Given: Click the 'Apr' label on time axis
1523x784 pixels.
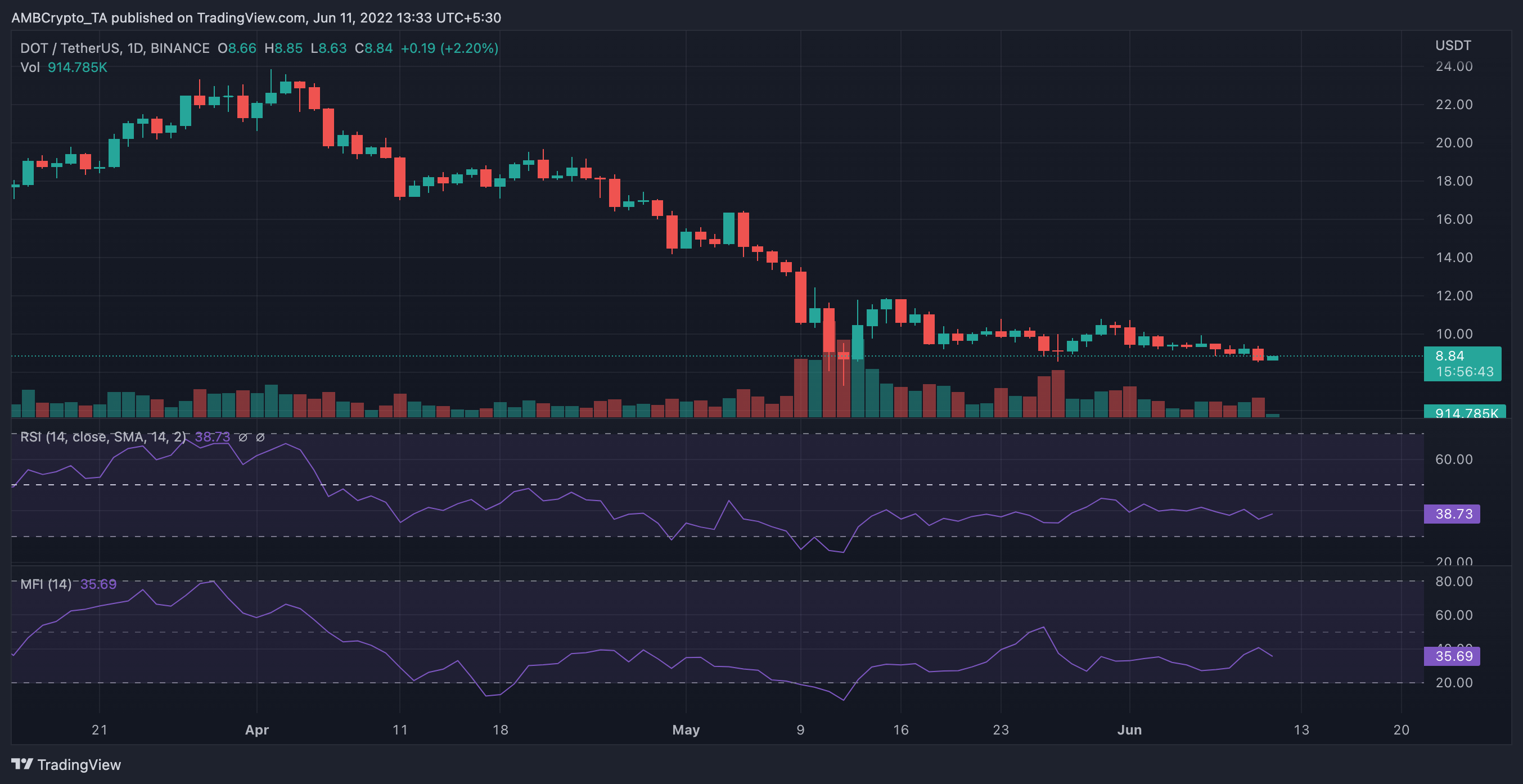Looking at the screenshot, I should [x=257, y=729].
